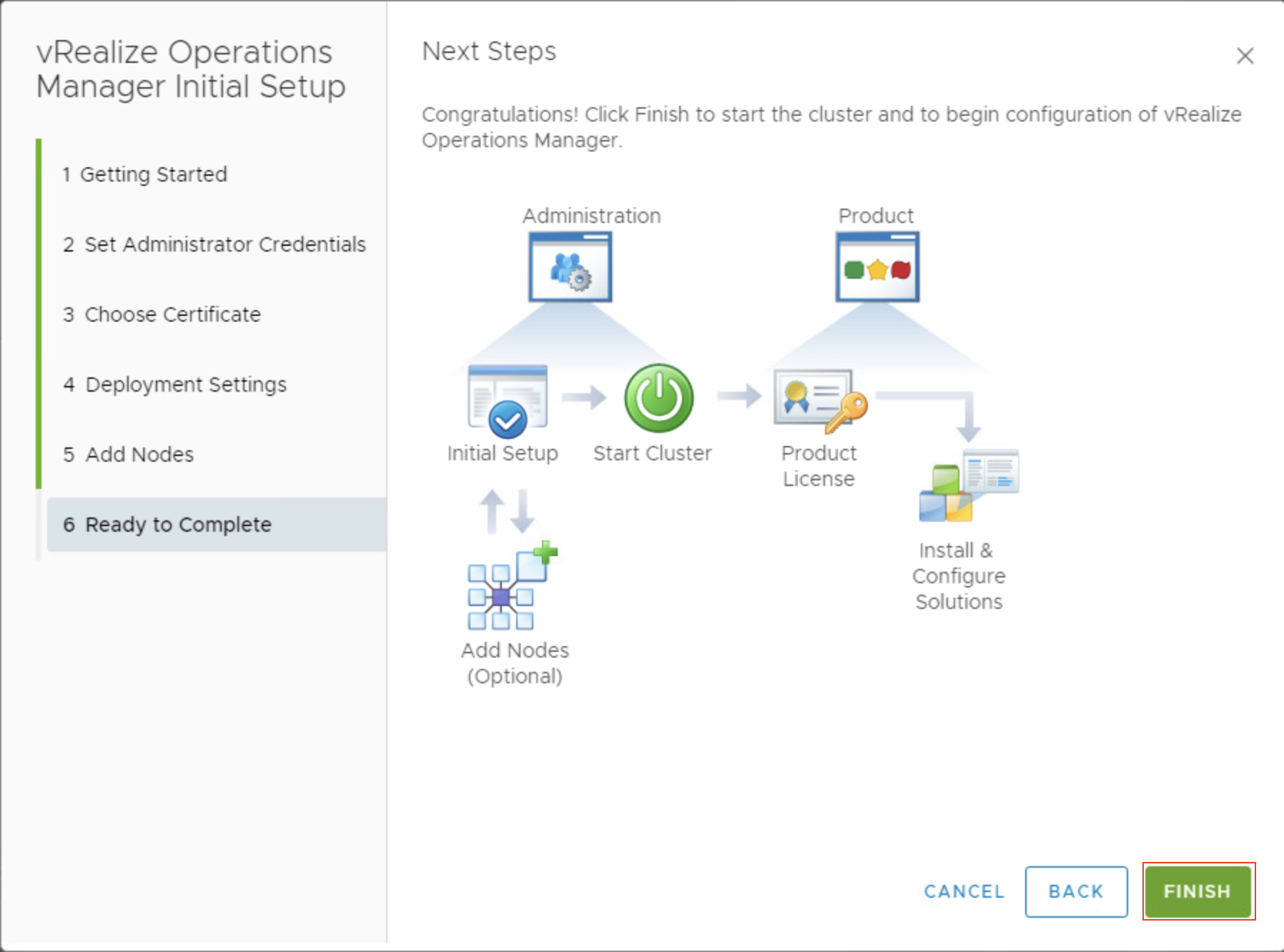Image resolution: width=1284 pixels, height=952 pixels.
Task: Click the Next Steps heading
Action: click(x=489, y=51)
